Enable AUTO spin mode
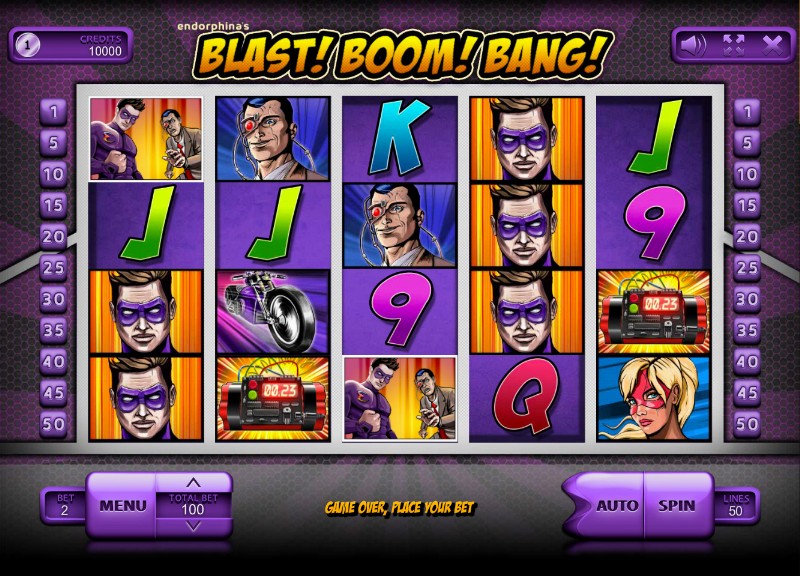Screen dimensions: 800x576 616,505
